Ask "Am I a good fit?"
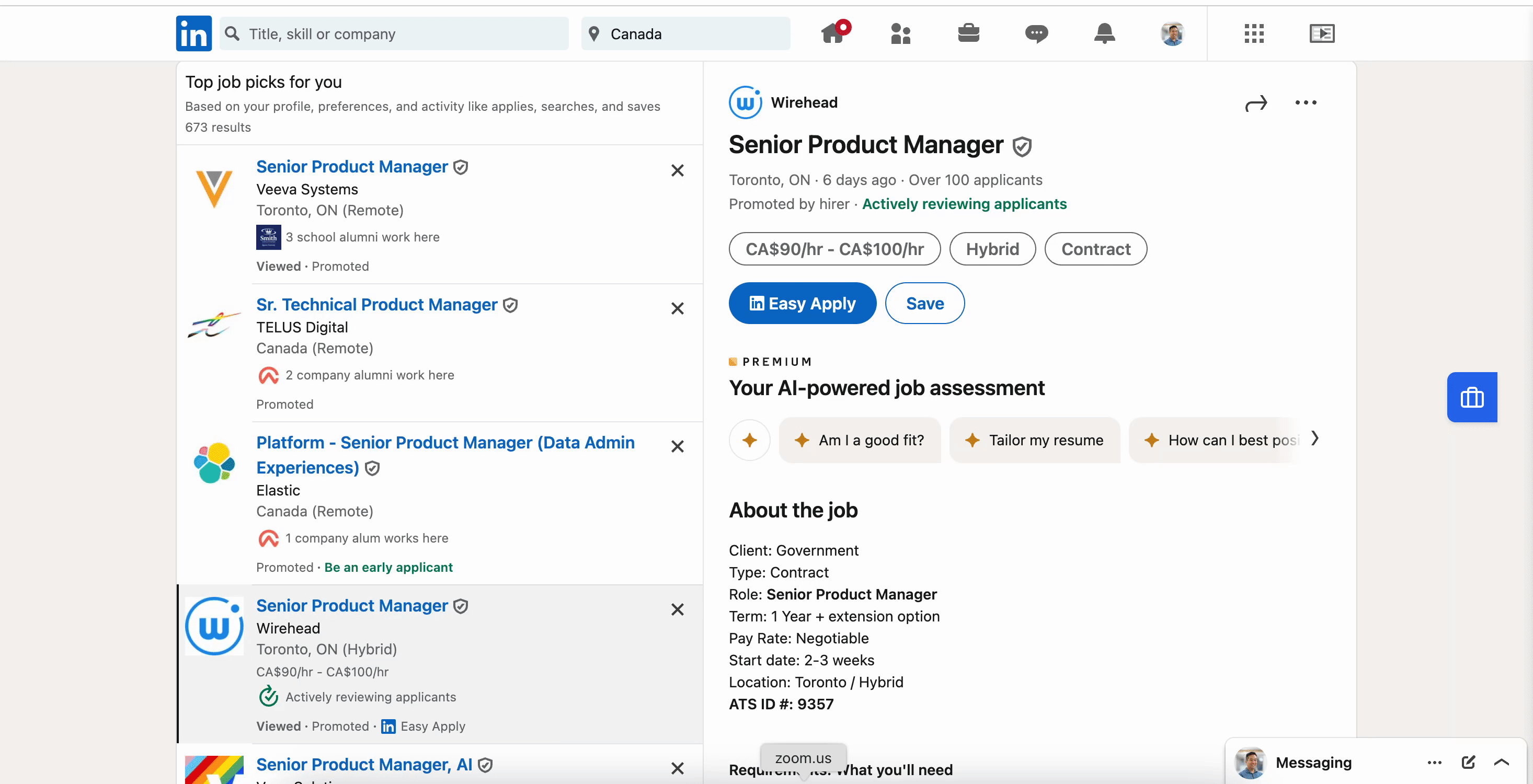 click(860, 440)
